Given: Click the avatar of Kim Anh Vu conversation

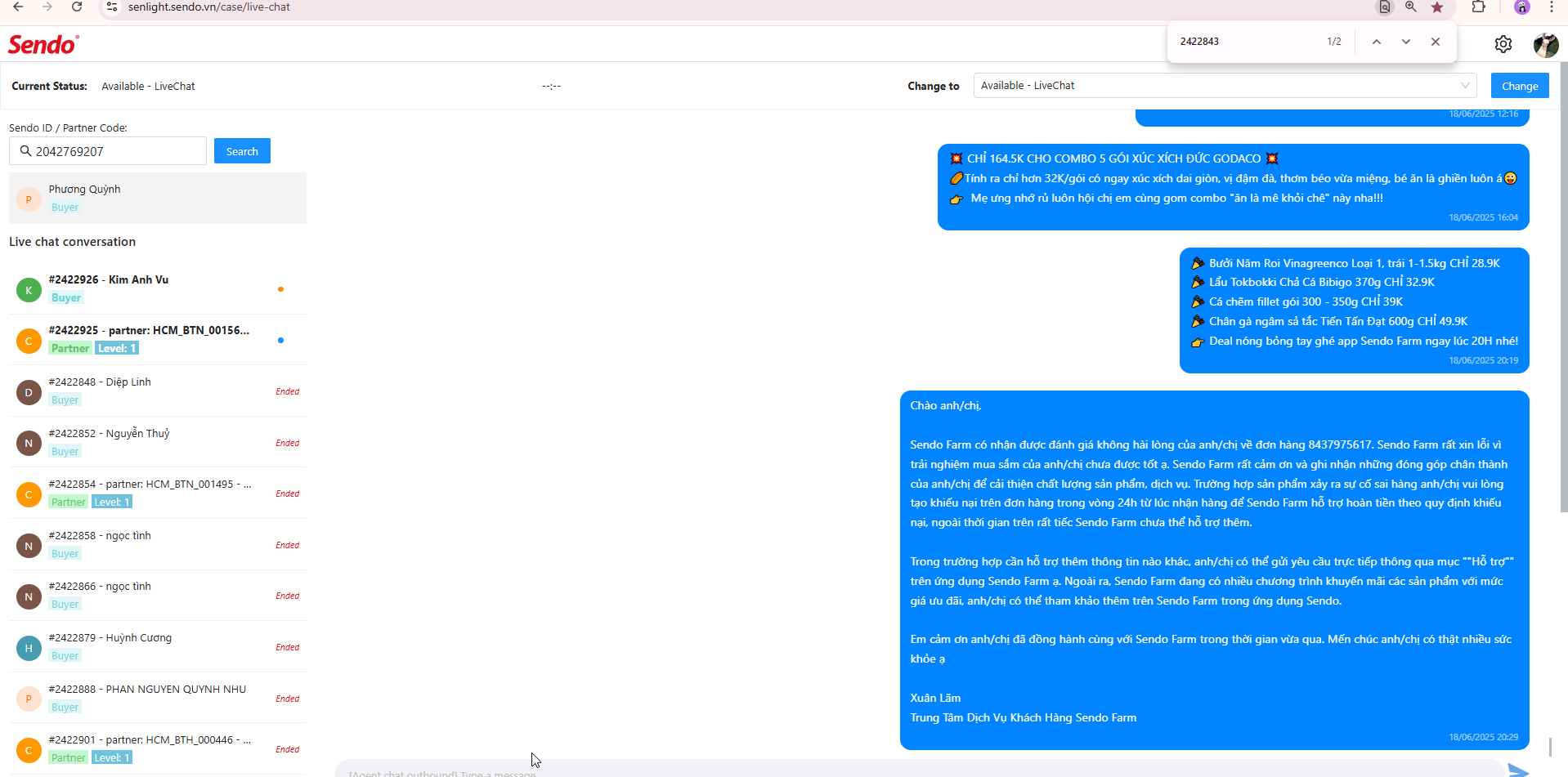Looking at the screenshot, I should click(29, 290).
